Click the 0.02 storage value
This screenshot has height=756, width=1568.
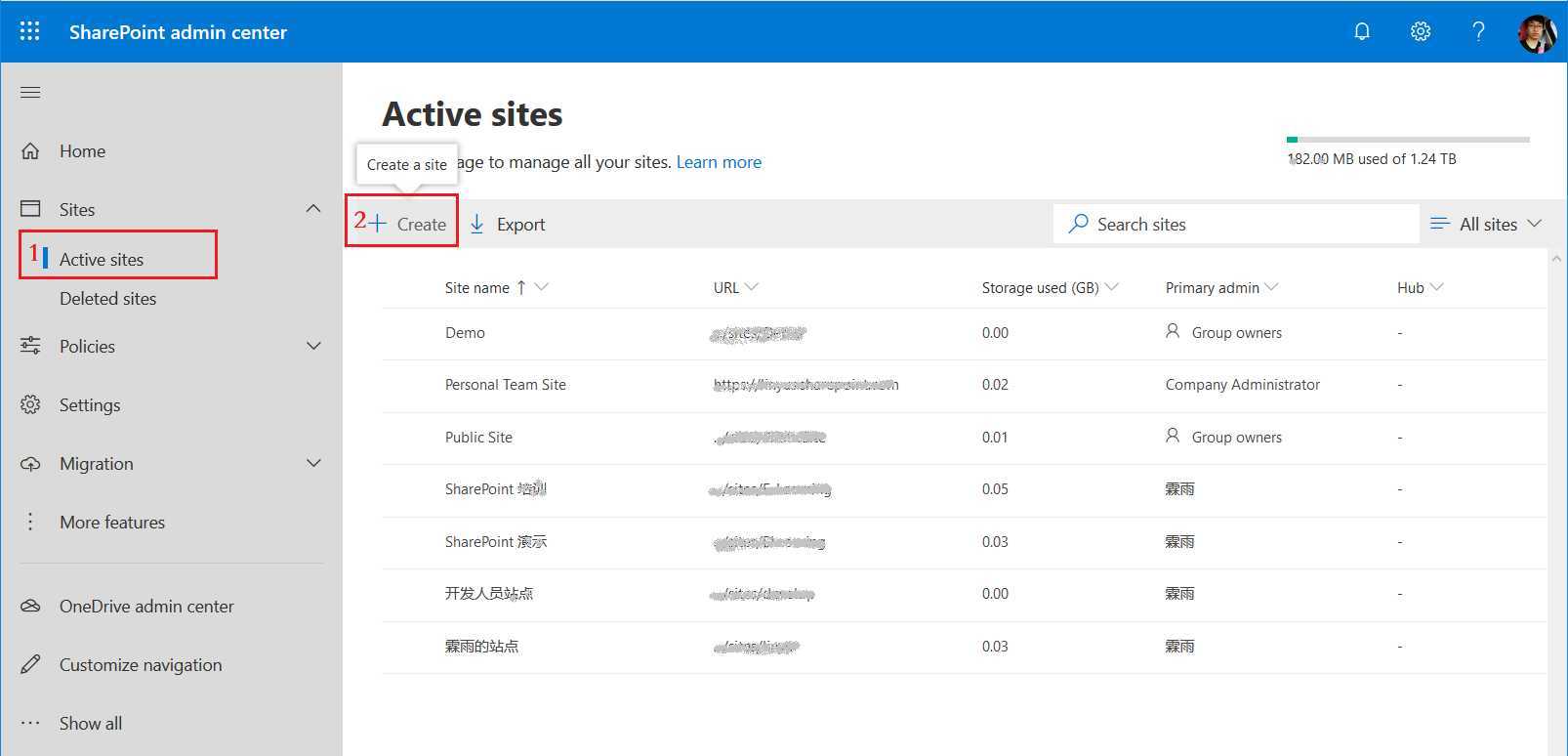coord(995,385)
